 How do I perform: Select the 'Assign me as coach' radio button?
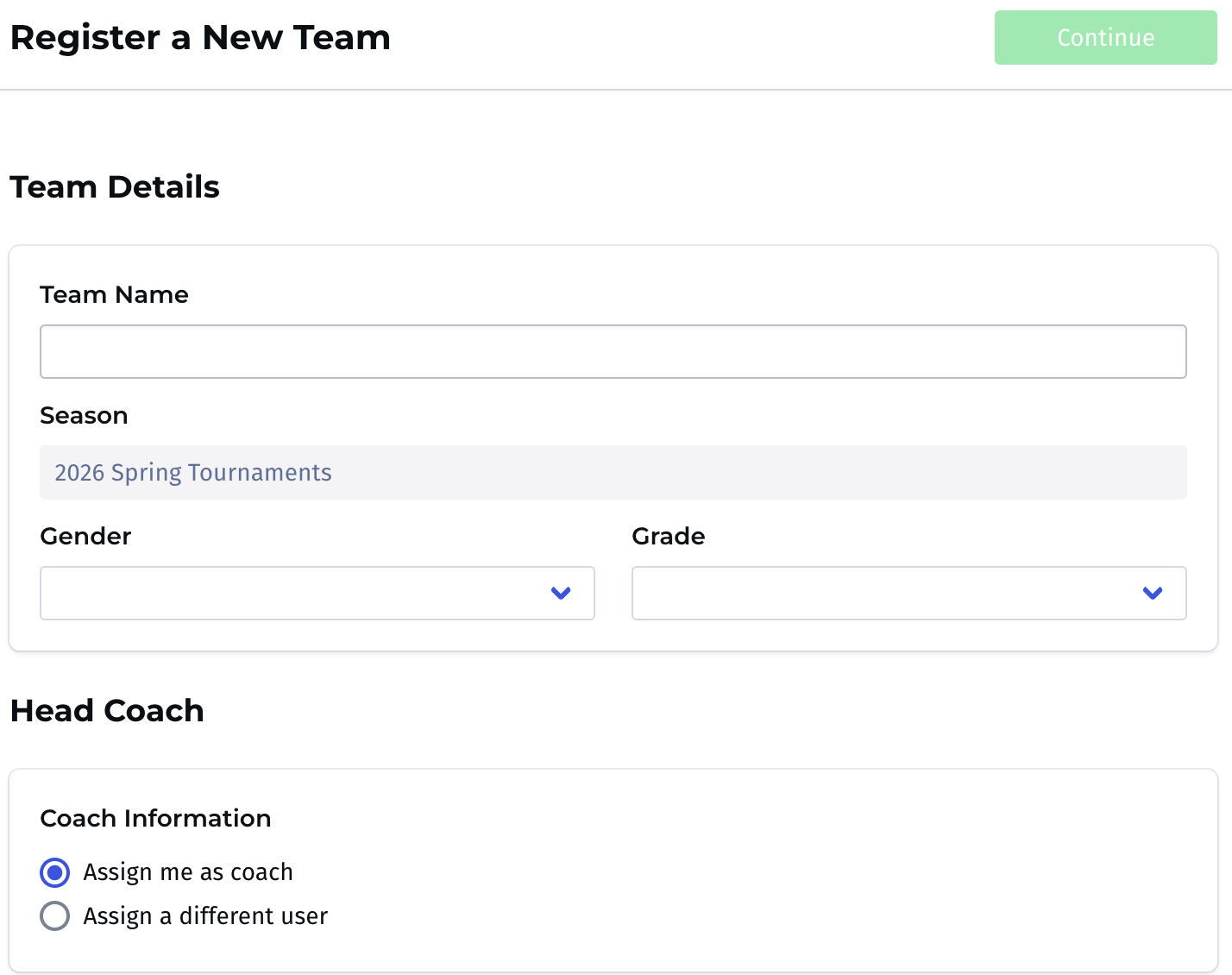click(55, 872)
